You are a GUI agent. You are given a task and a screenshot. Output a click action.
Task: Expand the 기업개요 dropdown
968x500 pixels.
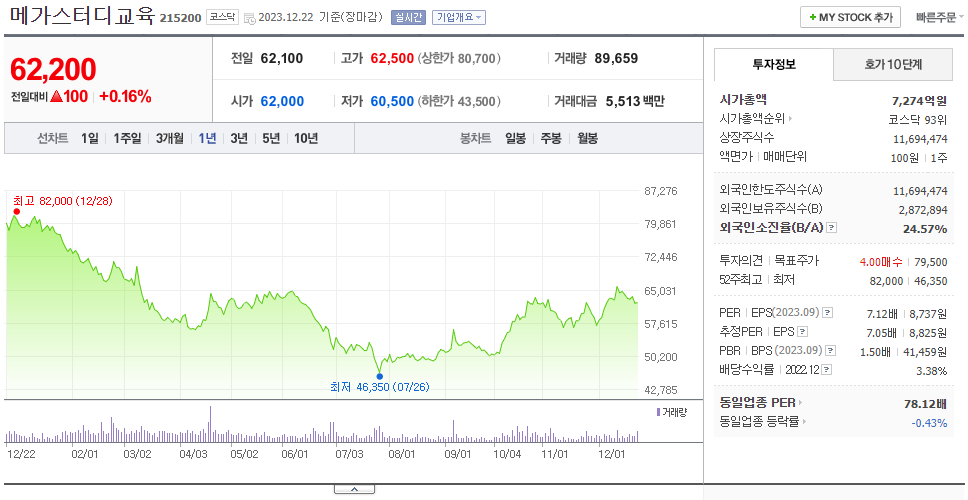459,17
